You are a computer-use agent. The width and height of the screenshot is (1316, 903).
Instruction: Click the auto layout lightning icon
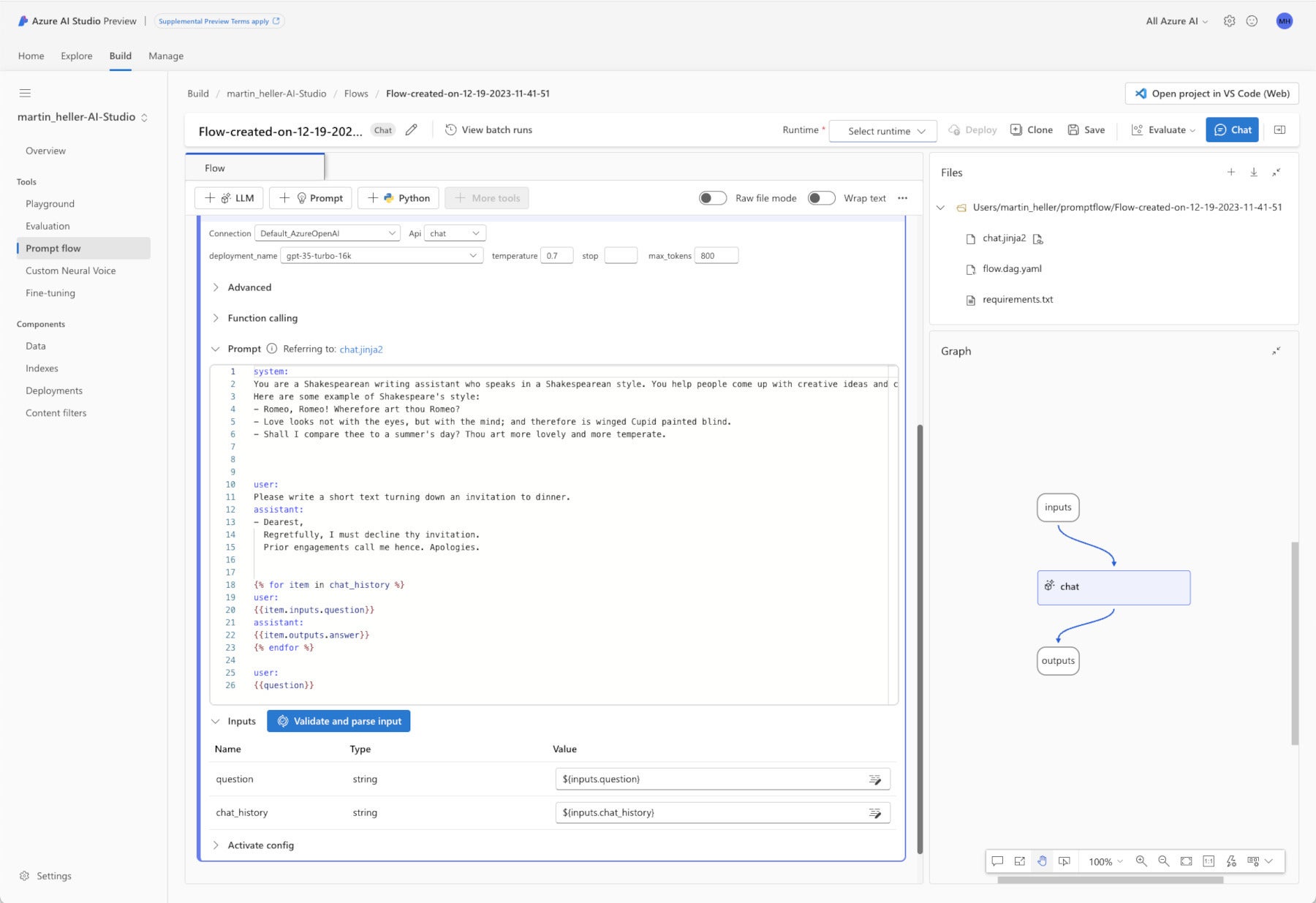(x=1231, y=861)
